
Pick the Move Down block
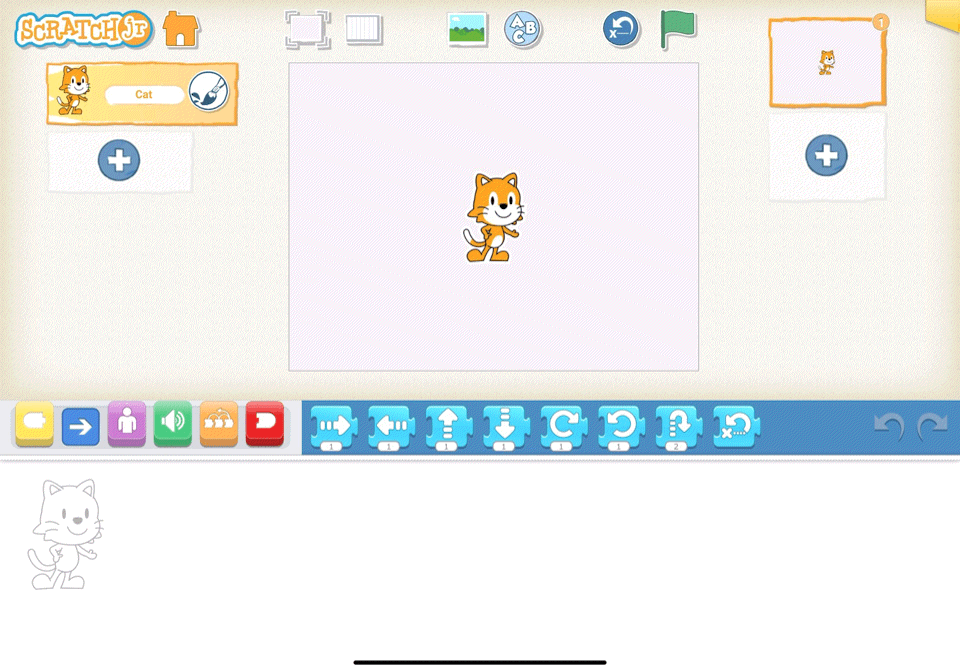[506, 427]
